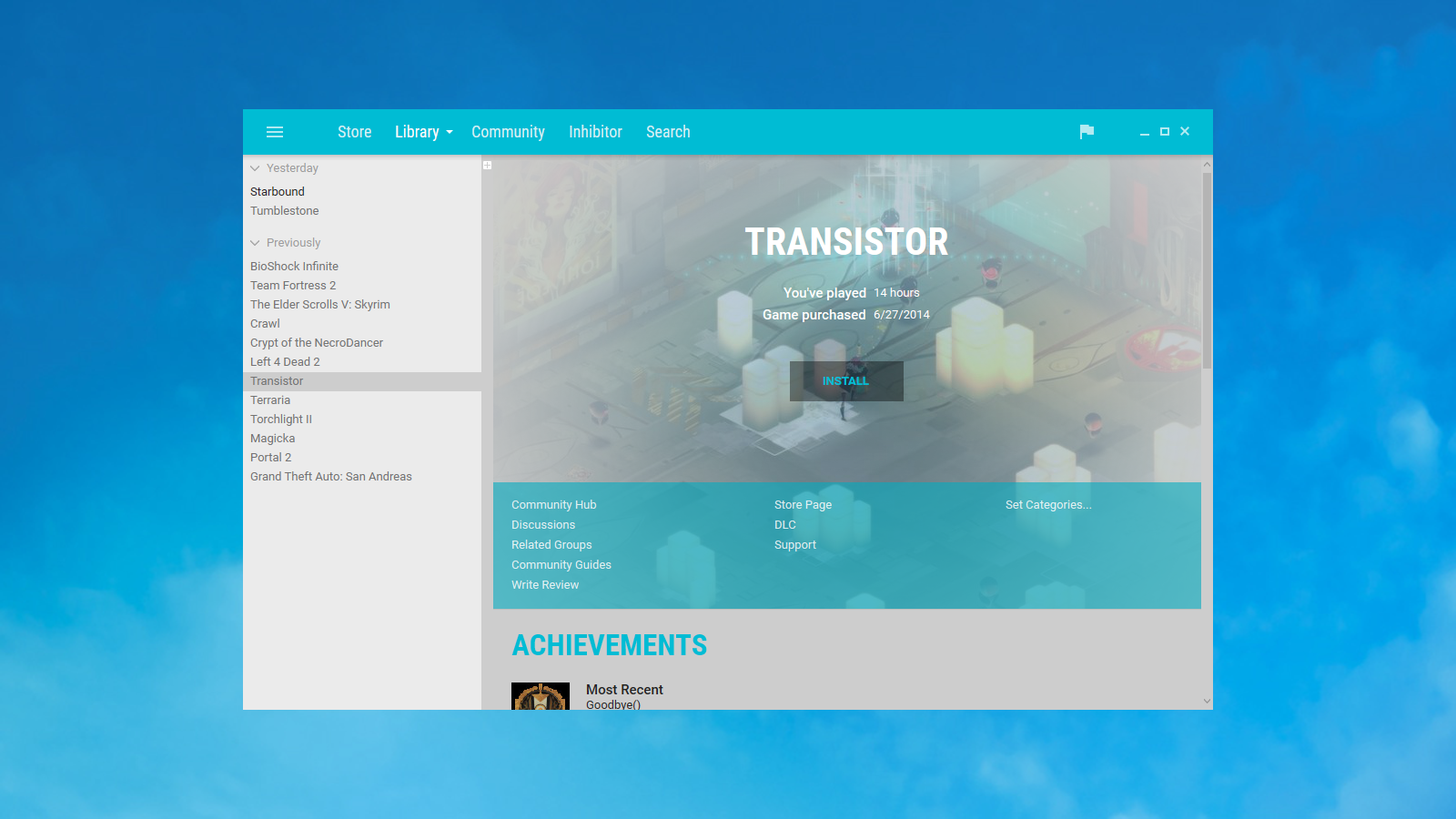
Task: Click the ACHIEVEMENTS heading
Action: click(x=610, y=645)
